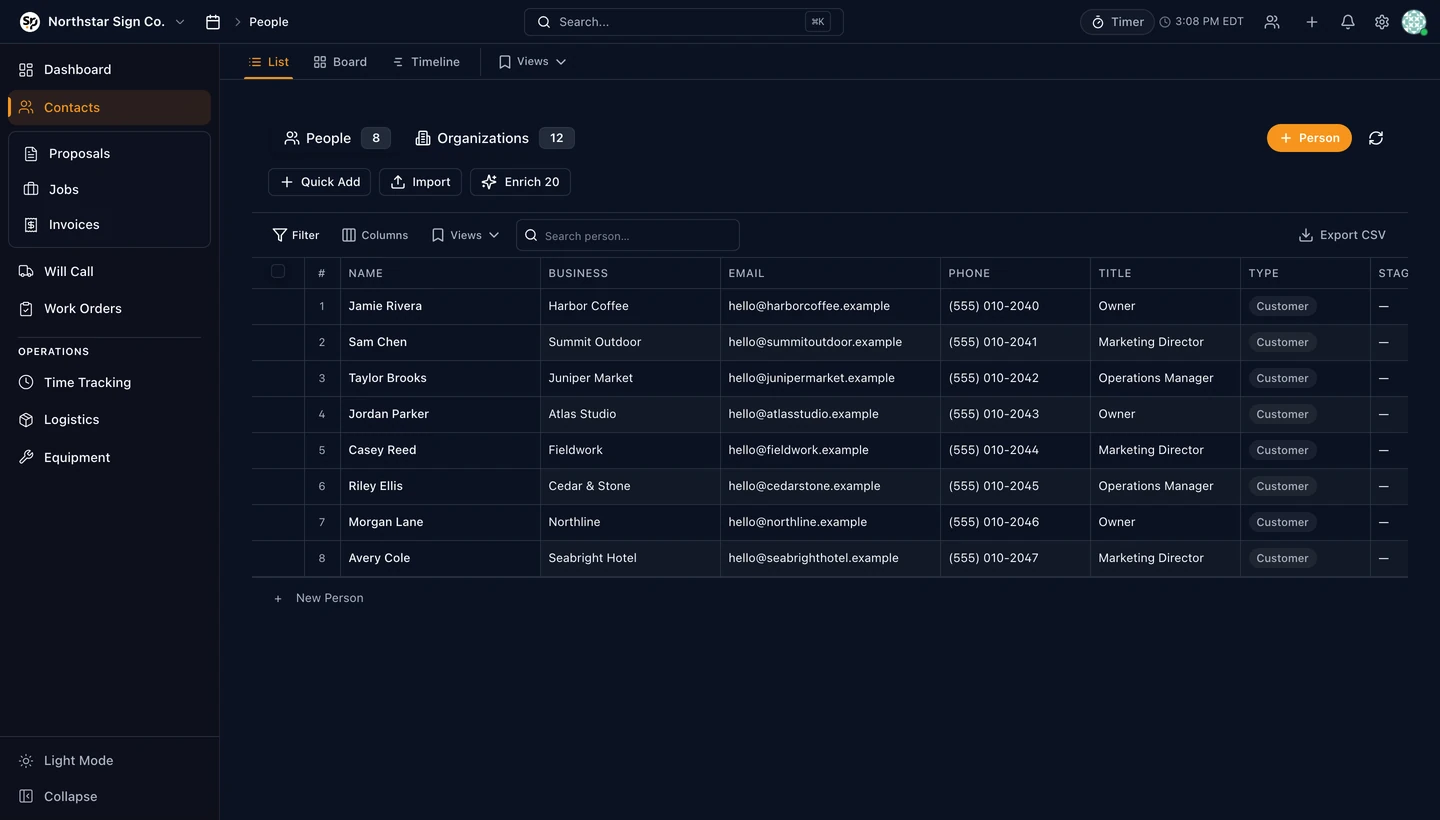Screen dimensions: 1440x820
Task: Click the global Search bar
Action: [x=684, y=22]
